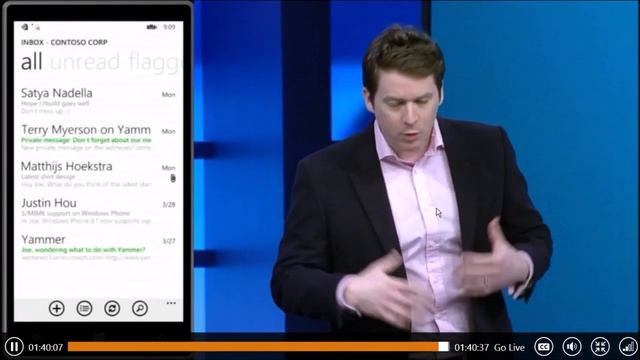Tap the new mail plus icon

[57, 308]
